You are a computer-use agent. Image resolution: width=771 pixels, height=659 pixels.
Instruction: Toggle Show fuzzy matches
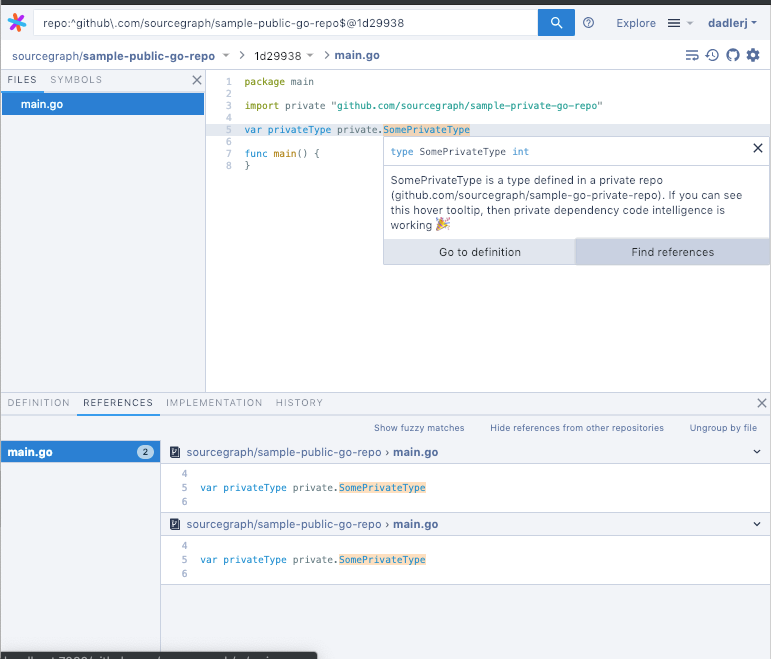[419, 428]
